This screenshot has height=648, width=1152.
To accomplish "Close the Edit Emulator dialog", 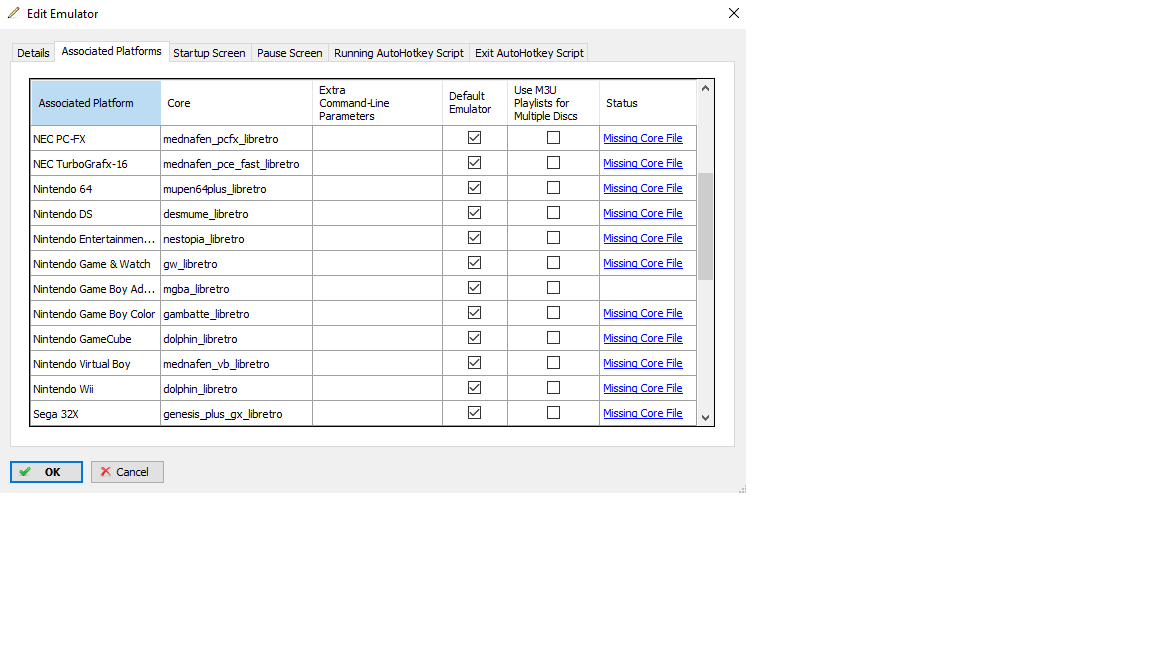I will [x=733, y=13].
